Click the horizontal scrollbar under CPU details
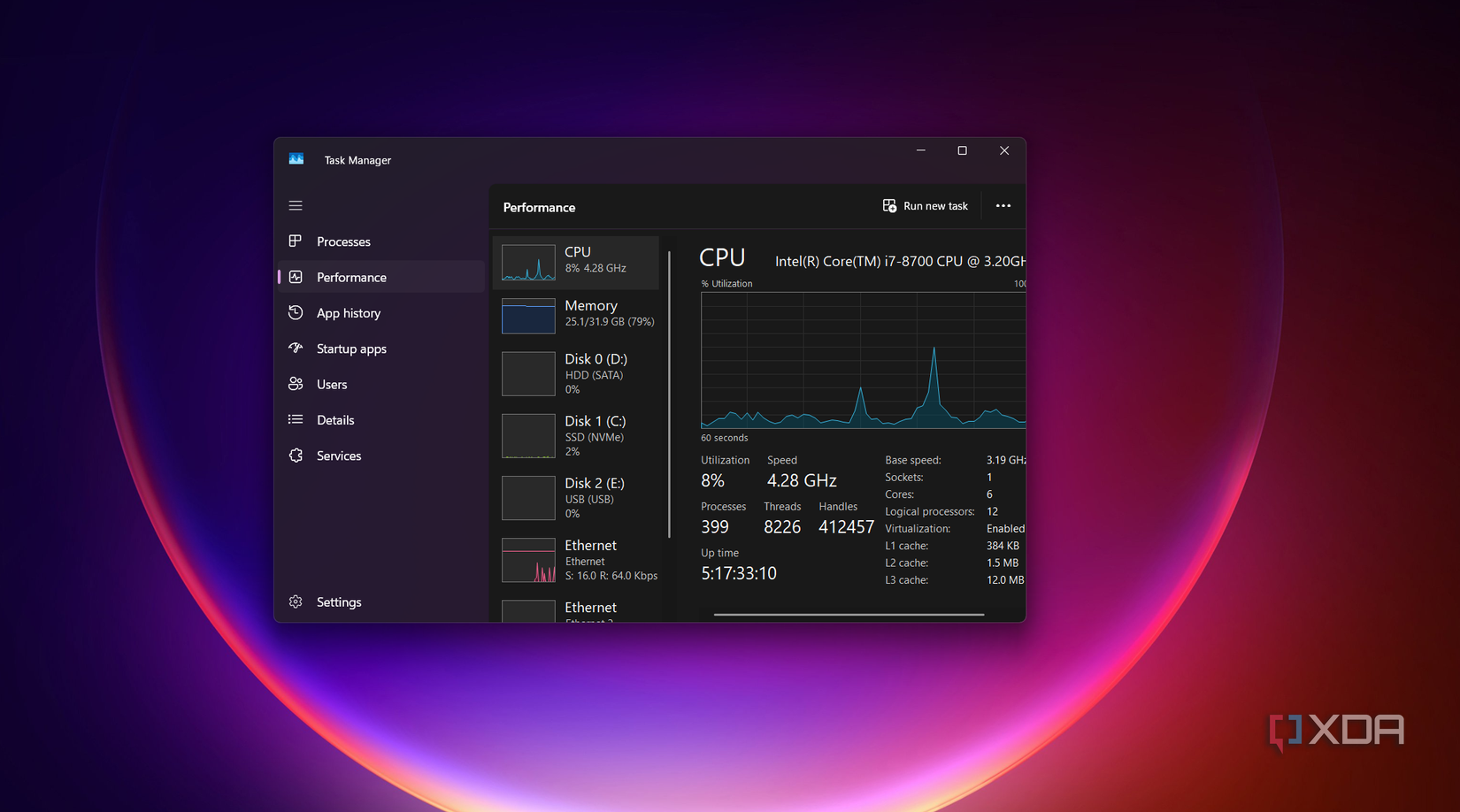 click(x=849, y=614)
